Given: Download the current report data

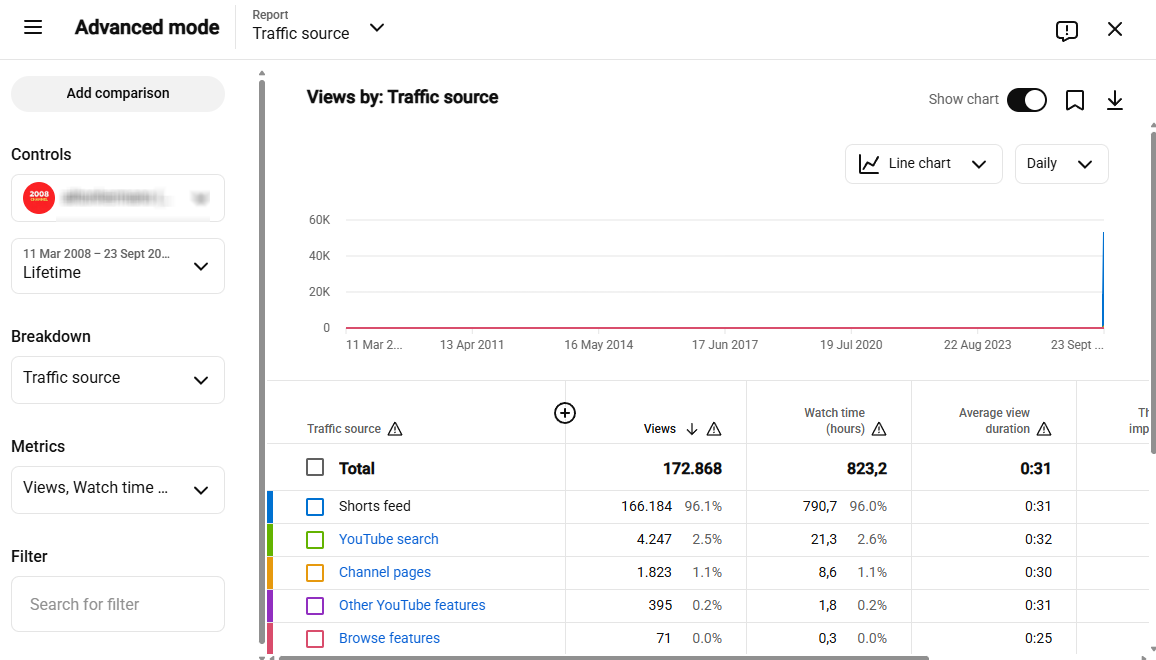Looking at the screenshot, I should (x=1115, y=100).
